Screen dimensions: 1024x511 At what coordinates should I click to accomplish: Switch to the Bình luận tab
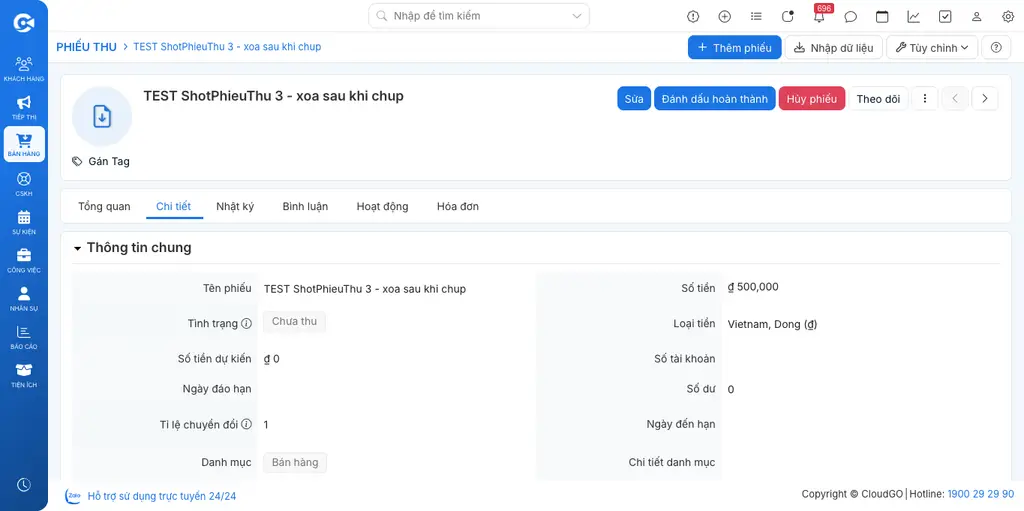(305, 206)
